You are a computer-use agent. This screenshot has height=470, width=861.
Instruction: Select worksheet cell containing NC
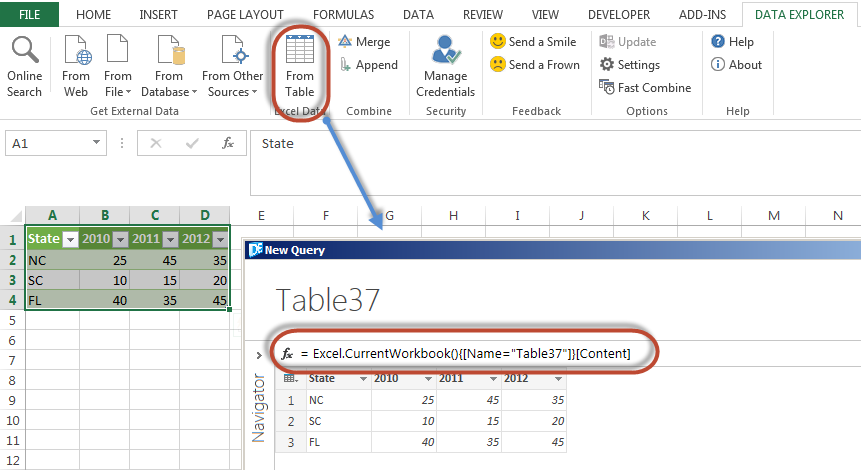(52, 260)
